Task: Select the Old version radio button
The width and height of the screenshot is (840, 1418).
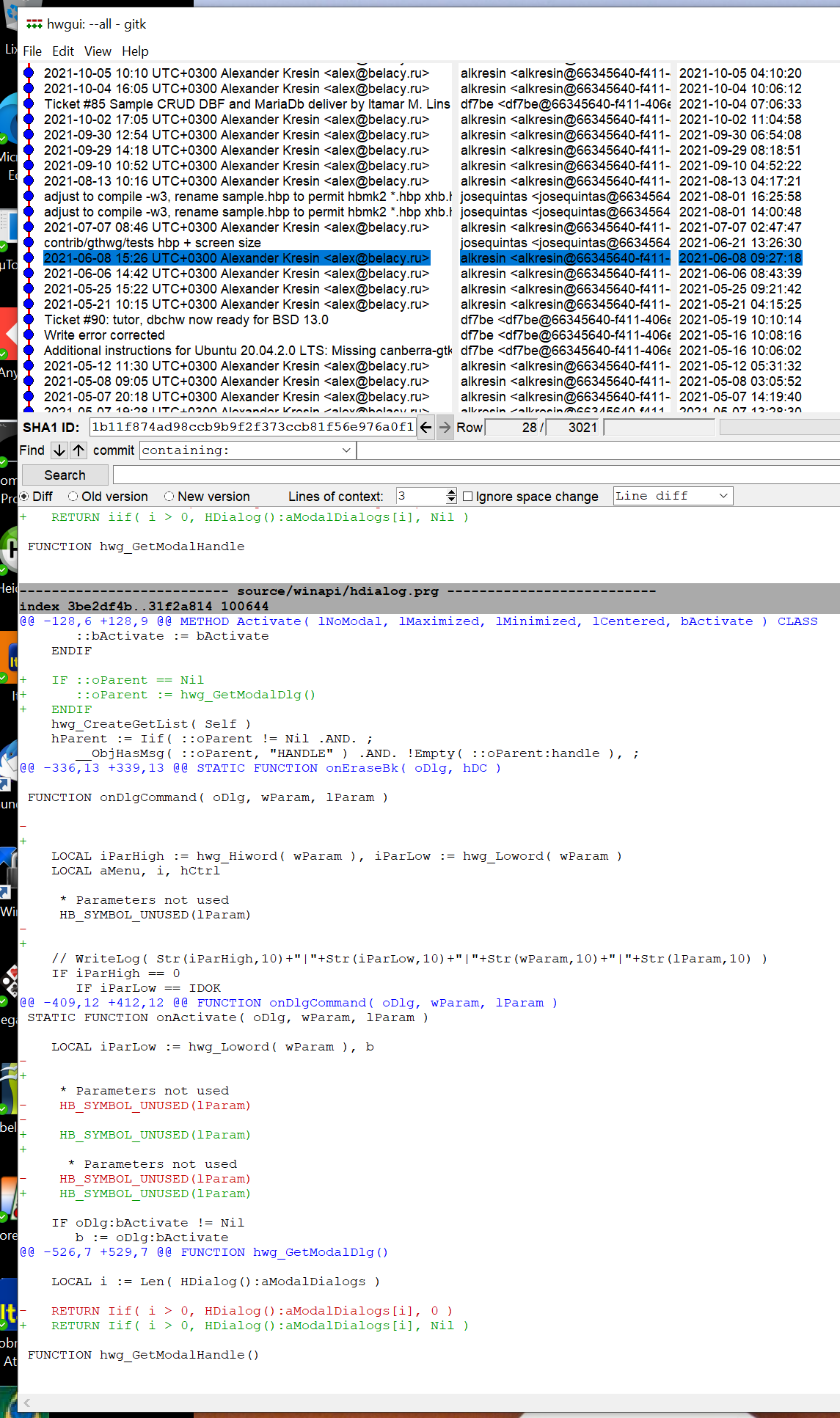Action: pyautogui.click(x=73, y=497)
